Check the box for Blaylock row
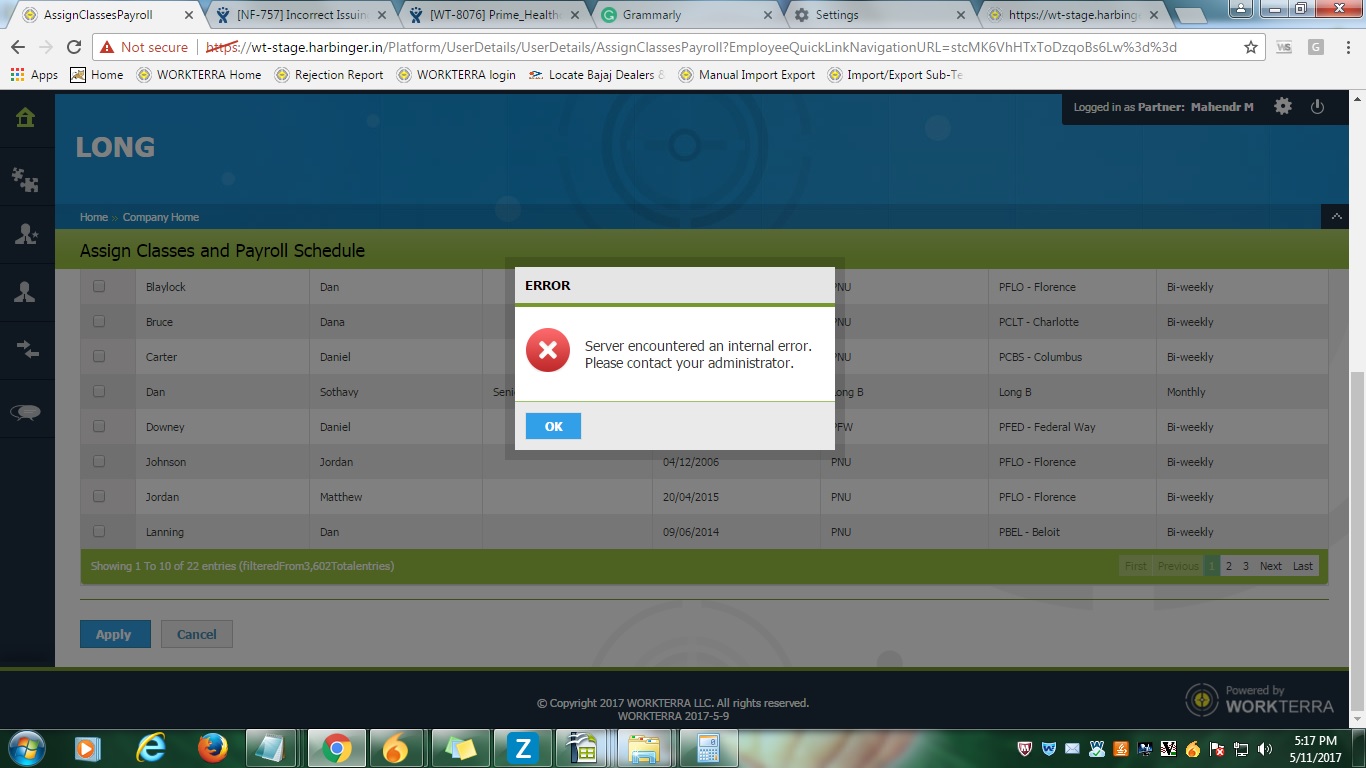Viewport: 1366px width, 768px height. pyautogui.click(x=99, y=286)
